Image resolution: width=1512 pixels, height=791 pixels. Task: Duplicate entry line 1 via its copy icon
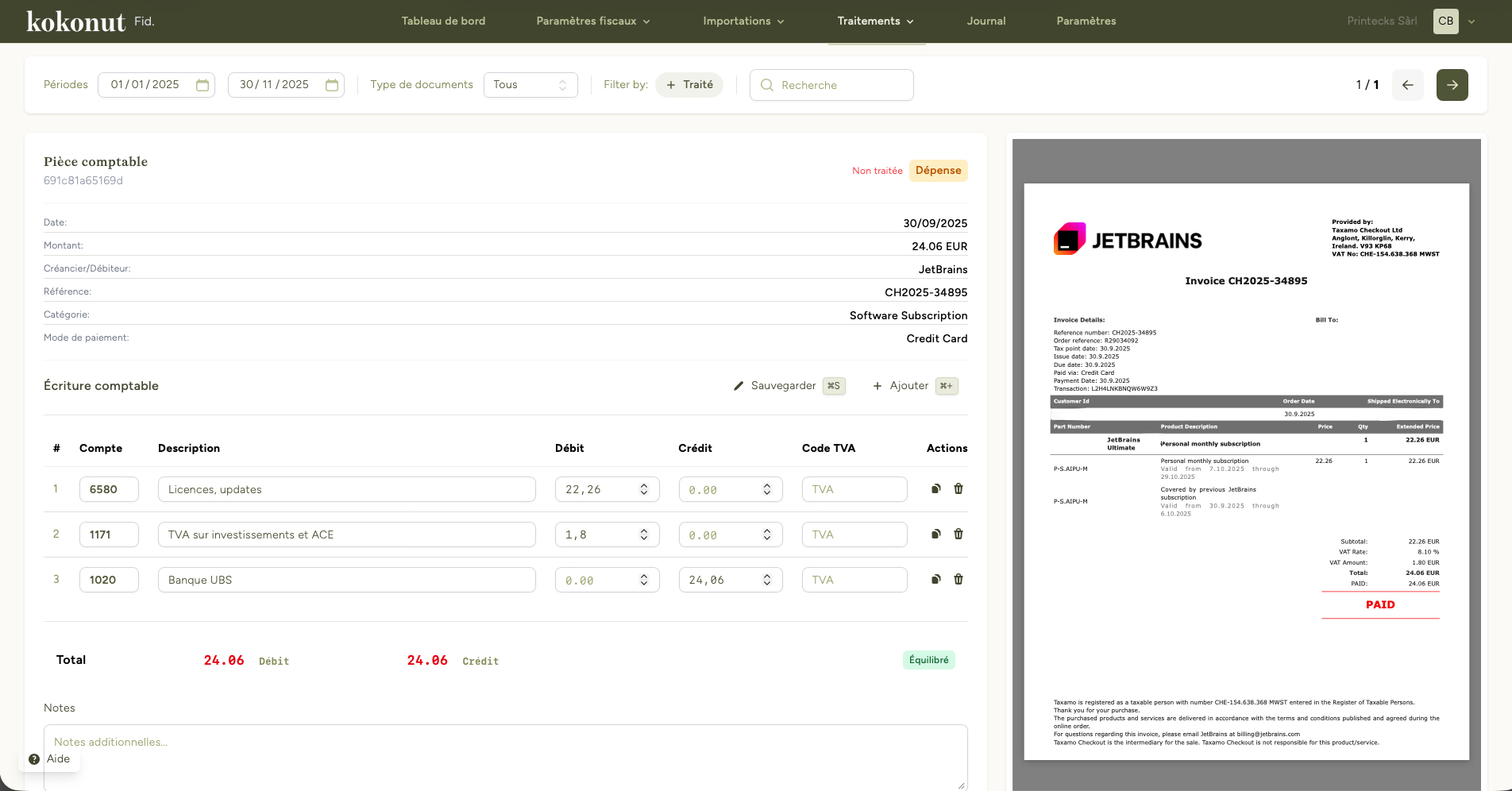(935, 488)
